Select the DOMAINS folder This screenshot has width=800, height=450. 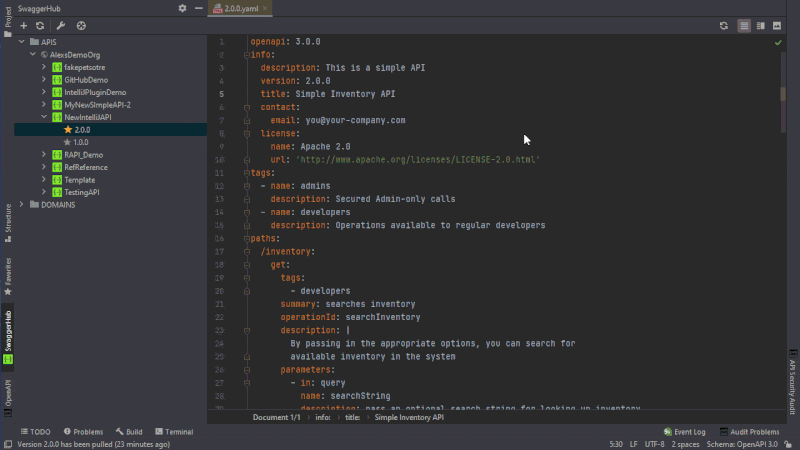[58, 205]
